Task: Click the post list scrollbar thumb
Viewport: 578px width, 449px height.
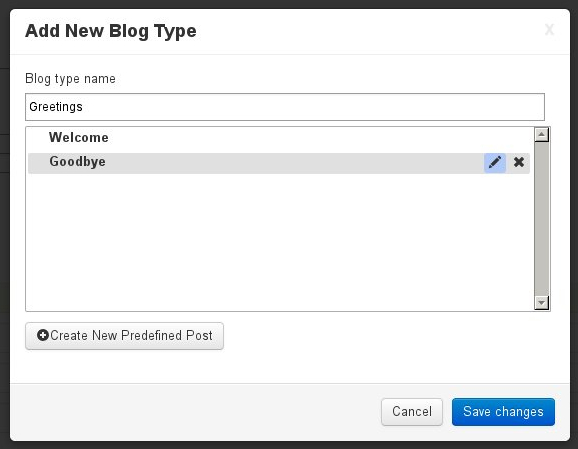Action: click(x=542, y=219)
